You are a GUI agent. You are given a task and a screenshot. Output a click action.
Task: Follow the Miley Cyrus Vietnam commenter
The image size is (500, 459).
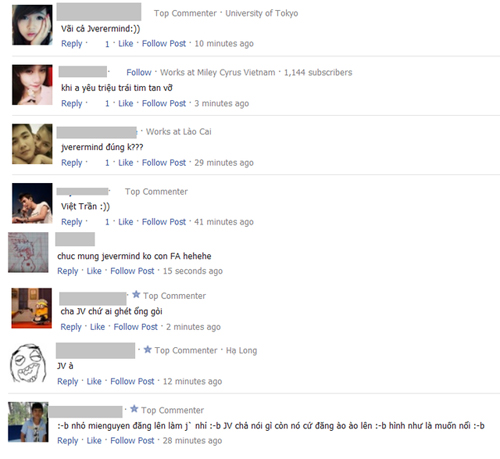point(139,72)
